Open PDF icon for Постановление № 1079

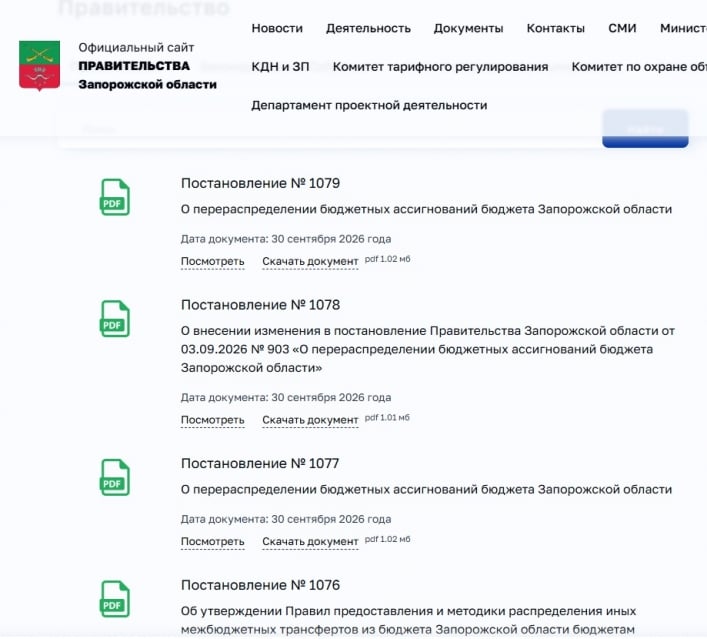pyautogui.click(x=115, y=197)
